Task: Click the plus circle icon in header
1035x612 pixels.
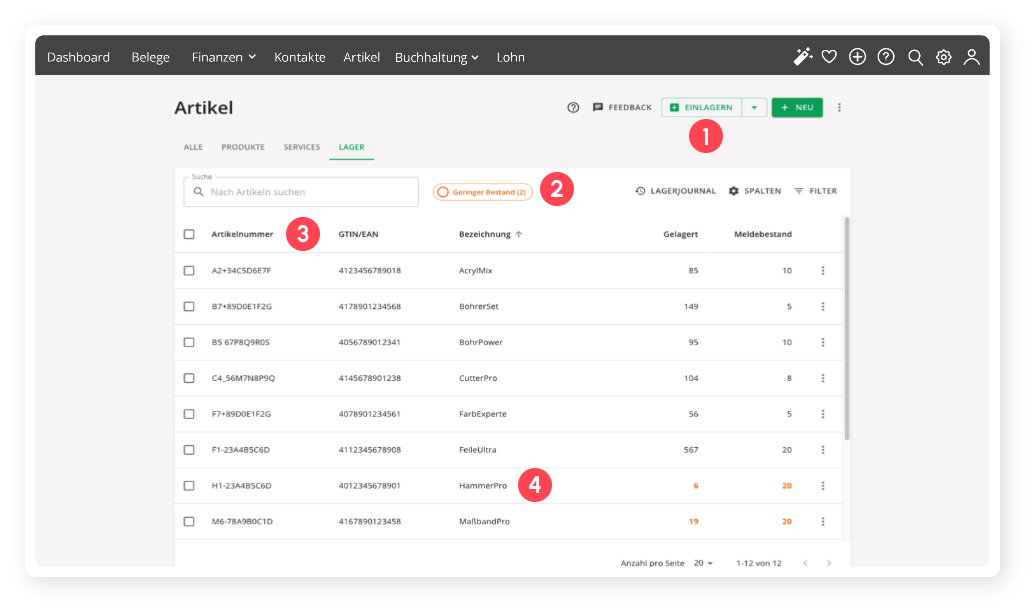Action: tap(857, 57)
